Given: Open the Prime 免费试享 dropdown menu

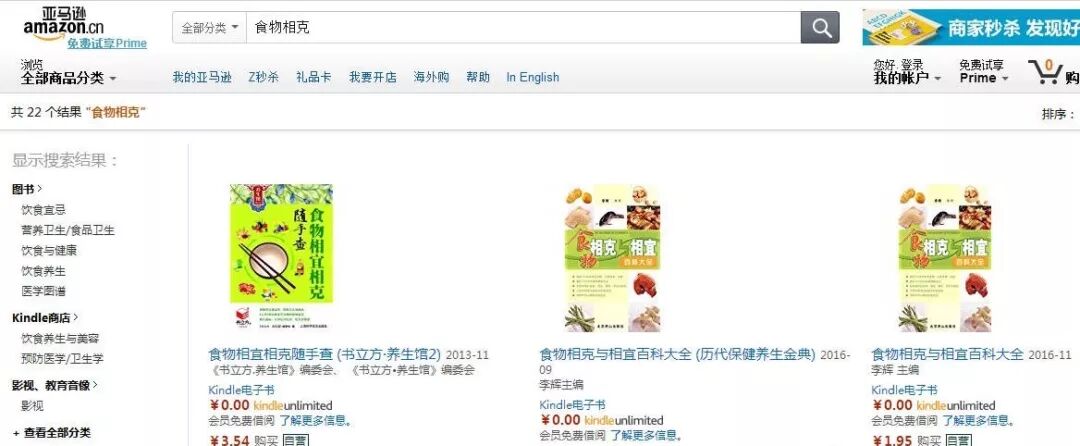Looking at the screenshot, I should (x=984, y=72).
